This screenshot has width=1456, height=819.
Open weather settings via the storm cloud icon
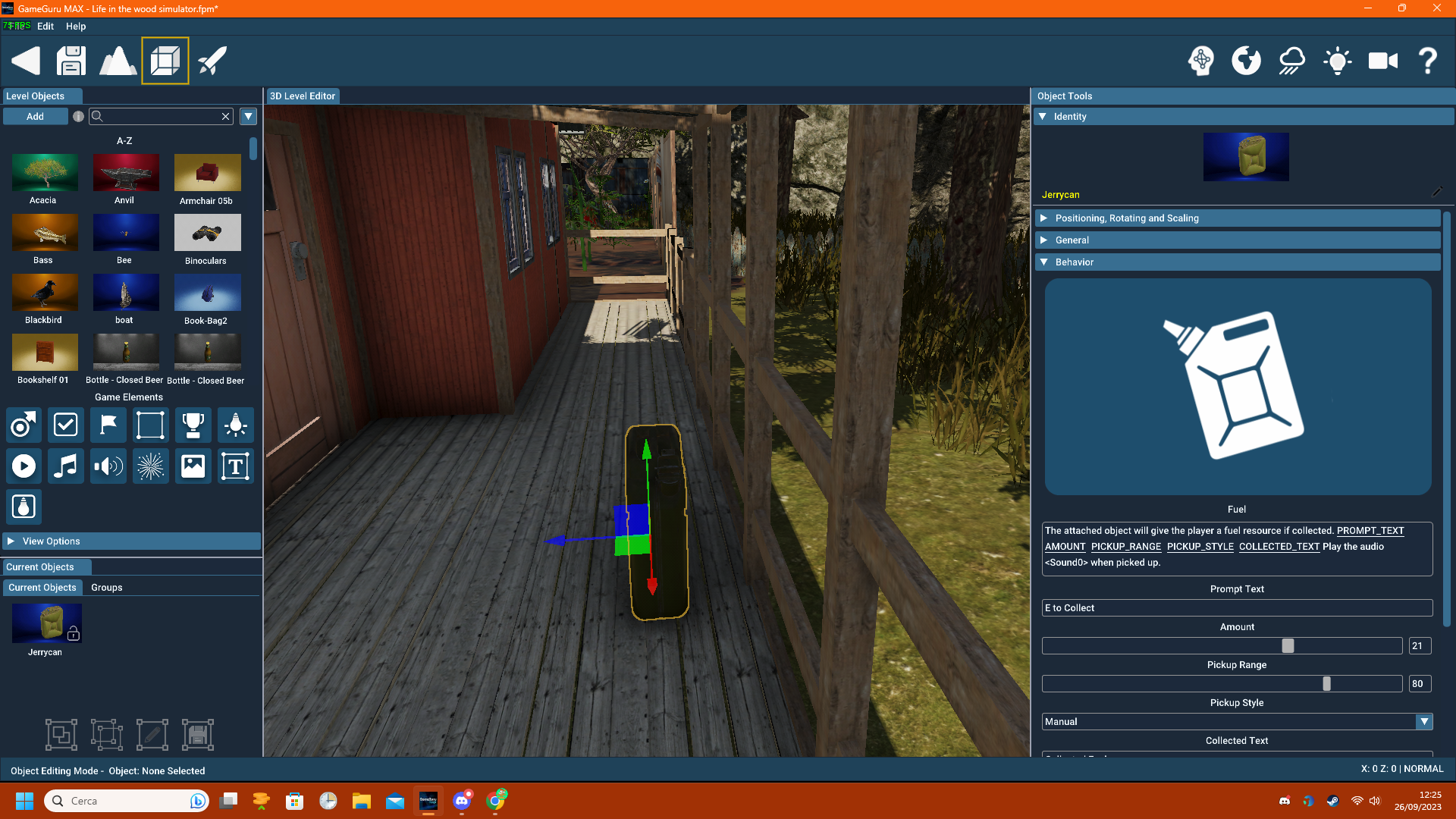pos(1291,61)
